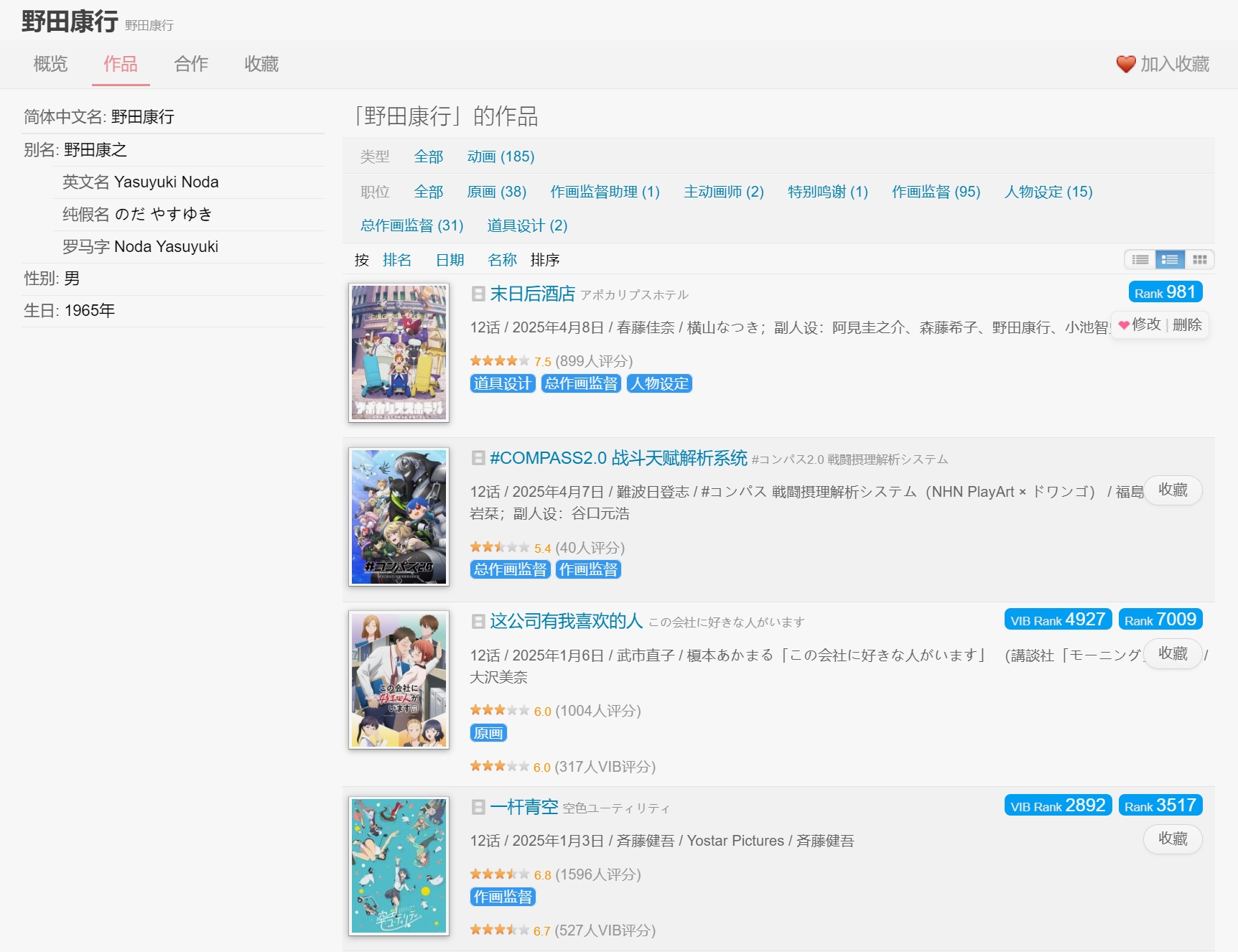Toggle 收藏 on 这公司有我喜欢的人
Image resolution: width=1238 pixels, height=952 pixels.
click(1173, 654)
